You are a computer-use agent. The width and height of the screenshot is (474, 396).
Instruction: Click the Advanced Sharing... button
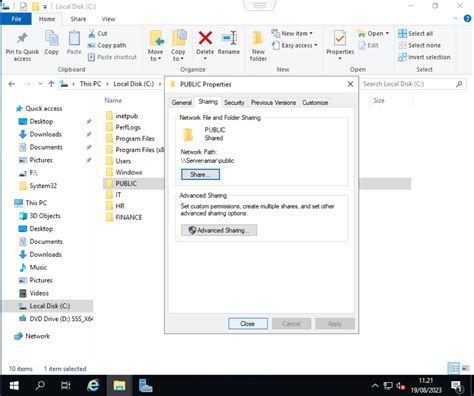coord(219,230)
